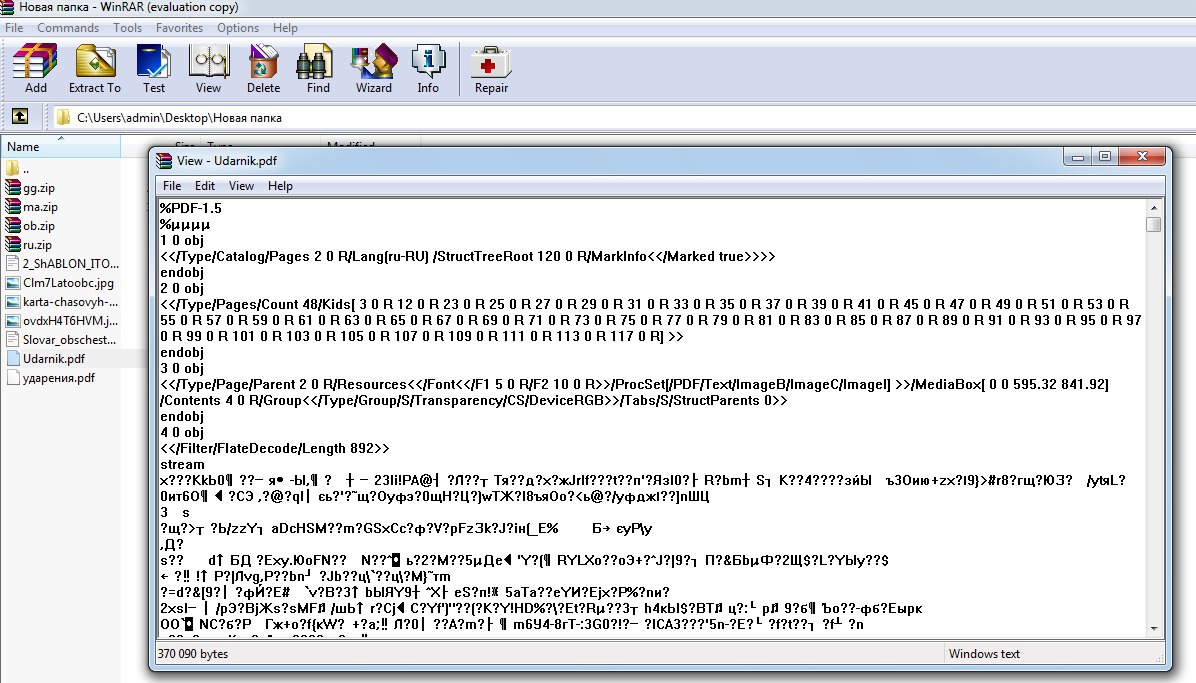The image size is (1196, 683).
Task: Click the '%PDF-1.5' header line
Action: pos(191,208)
